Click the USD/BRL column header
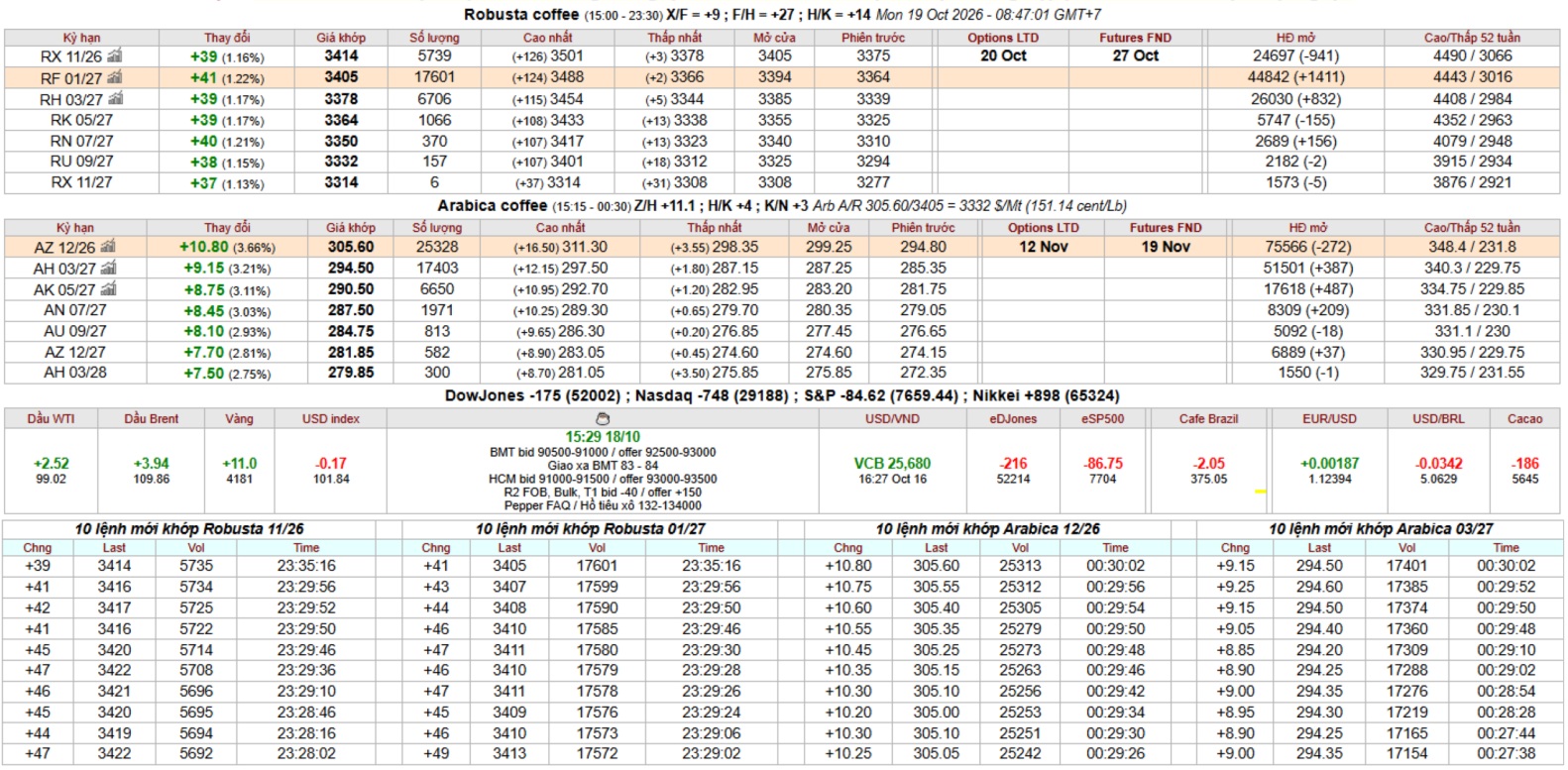The height and width of the screenshot is (770, 1568). click(x=1438, y=419)
